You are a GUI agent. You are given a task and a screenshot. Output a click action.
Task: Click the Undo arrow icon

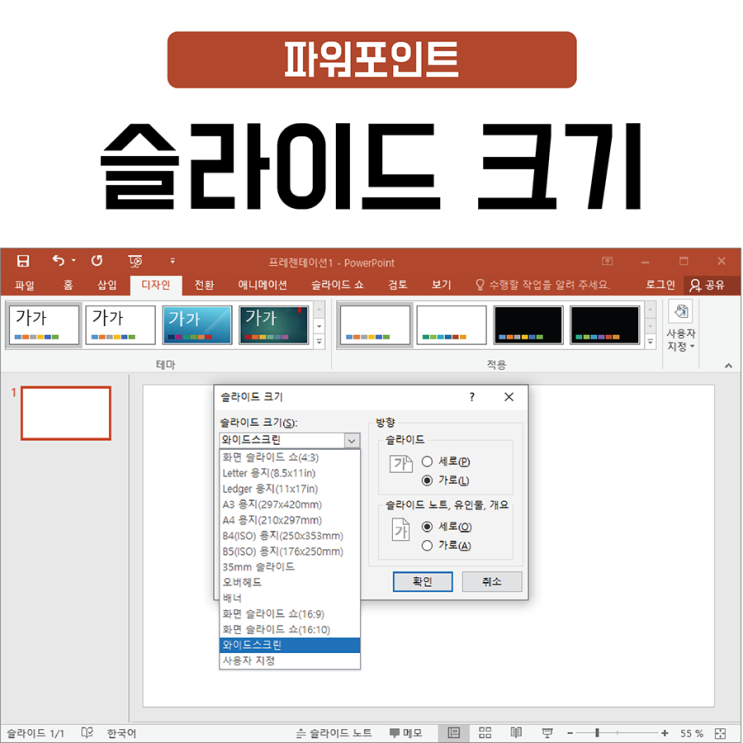point(58,260)
